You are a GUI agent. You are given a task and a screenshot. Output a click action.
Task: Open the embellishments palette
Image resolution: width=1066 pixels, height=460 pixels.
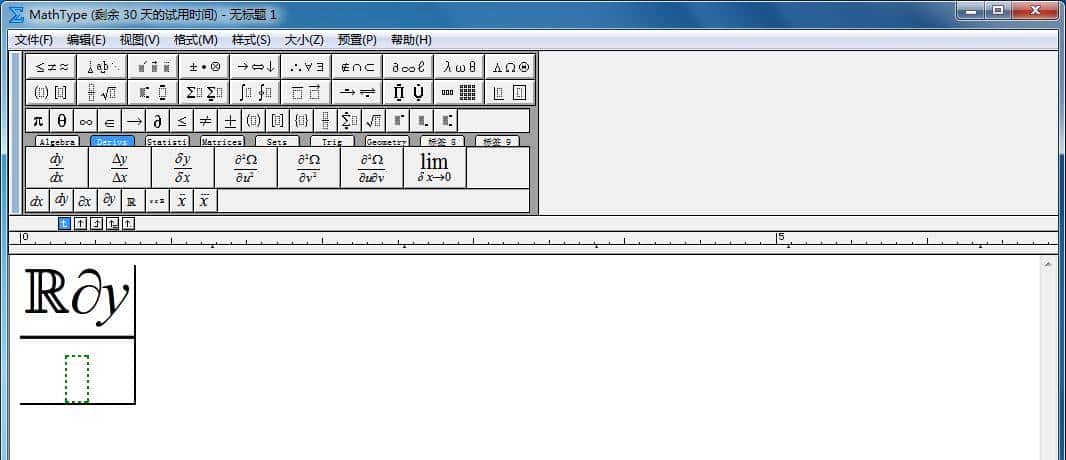tap(153, 67)
